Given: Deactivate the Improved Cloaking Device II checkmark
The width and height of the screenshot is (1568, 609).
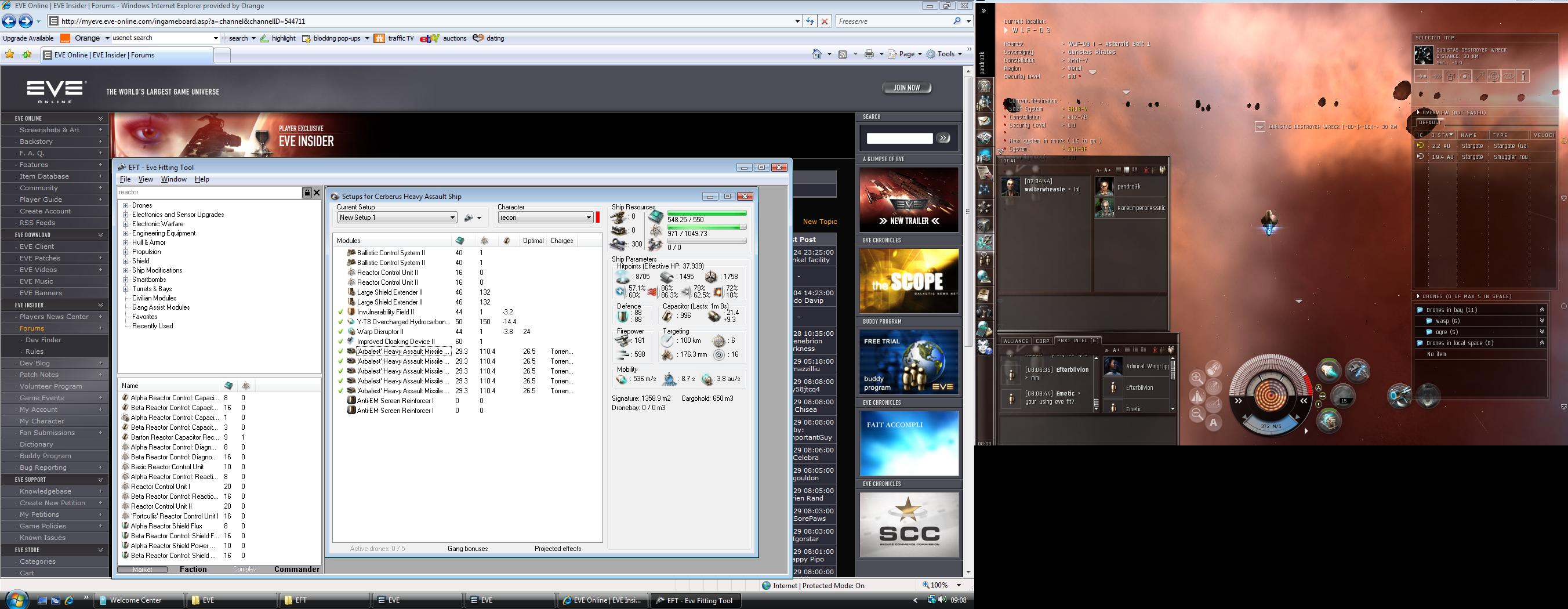Looking at the screenshot, I should (341, 342).
